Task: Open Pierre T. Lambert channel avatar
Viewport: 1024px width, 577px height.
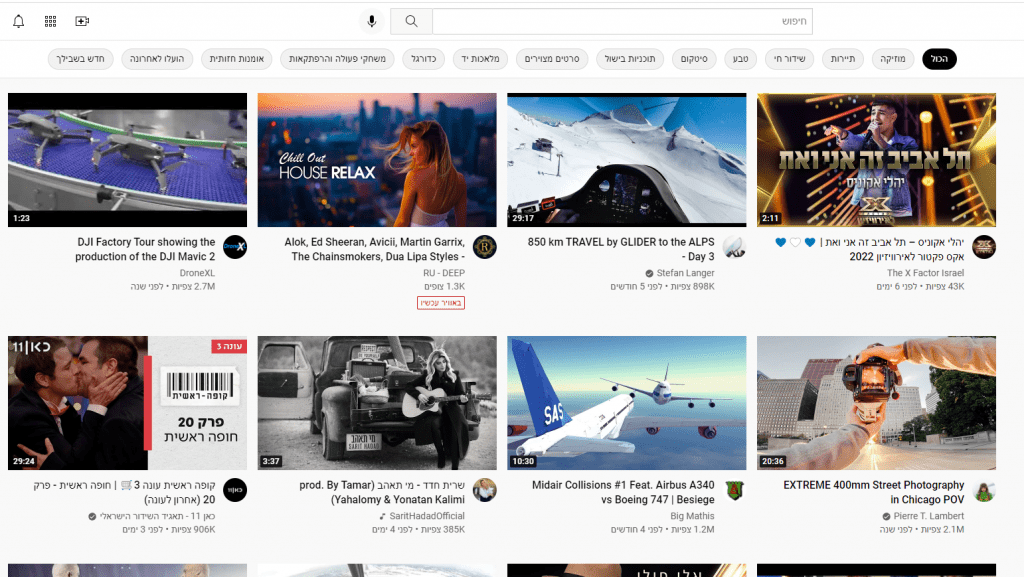Action: tap(983, 490)
